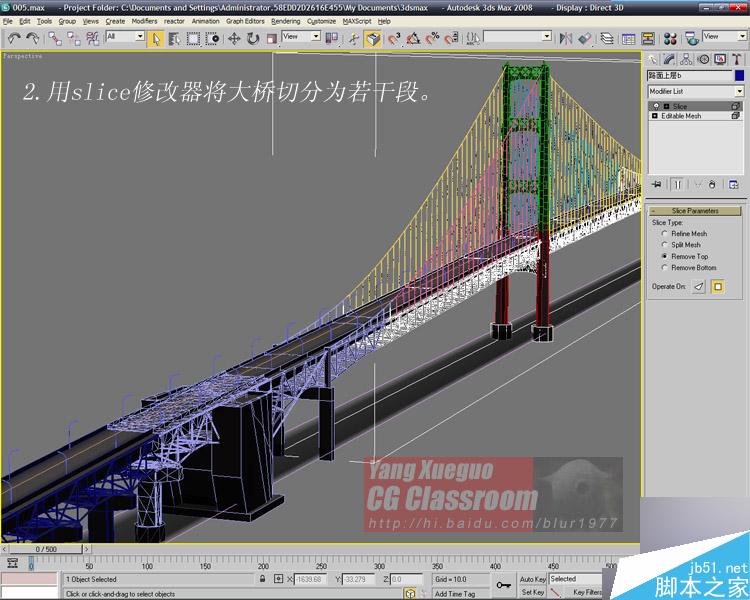Activate Select and Move tool

(234, 39)
